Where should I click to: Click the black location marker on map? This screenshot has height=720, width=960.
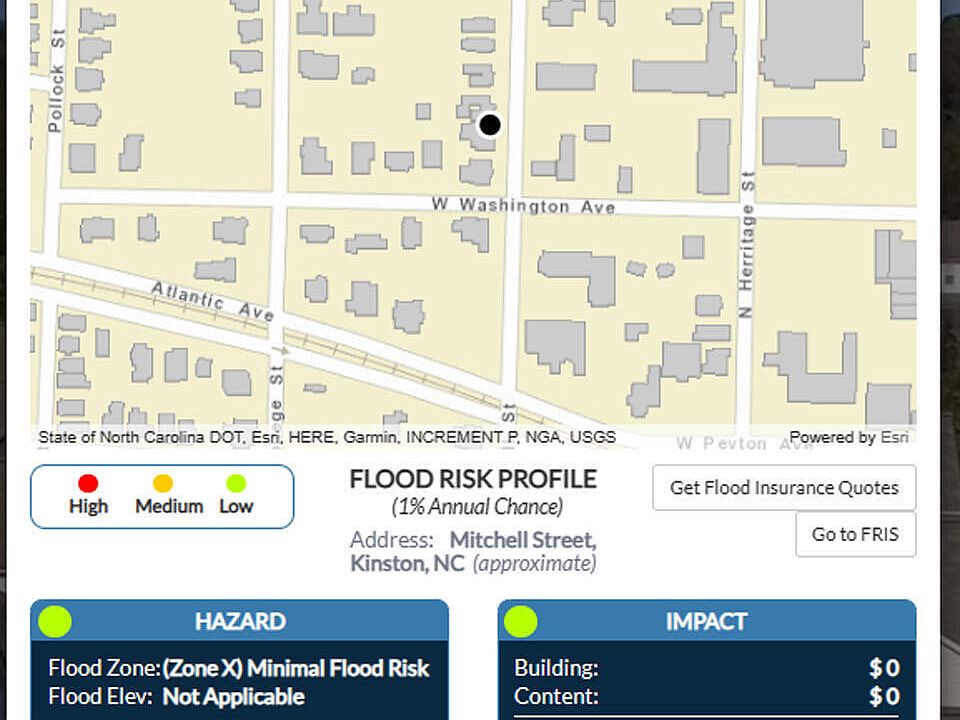click(x=489, y=125)
